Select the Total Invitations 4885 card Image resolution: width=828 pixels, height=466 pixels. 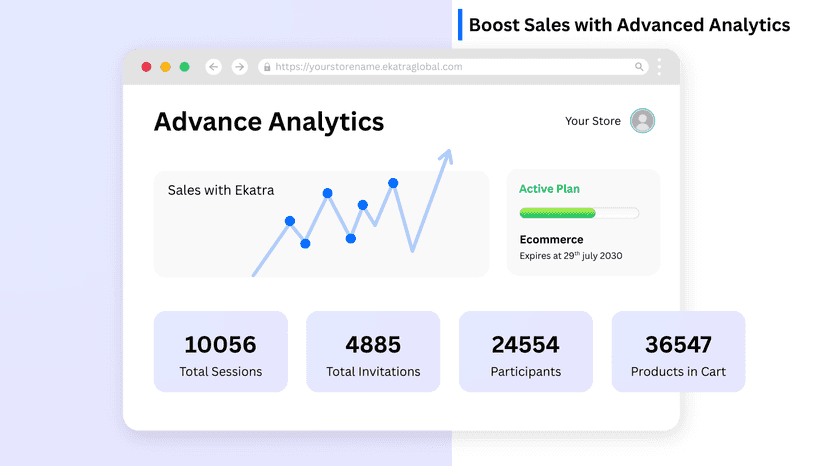click(x=373, y=351)
